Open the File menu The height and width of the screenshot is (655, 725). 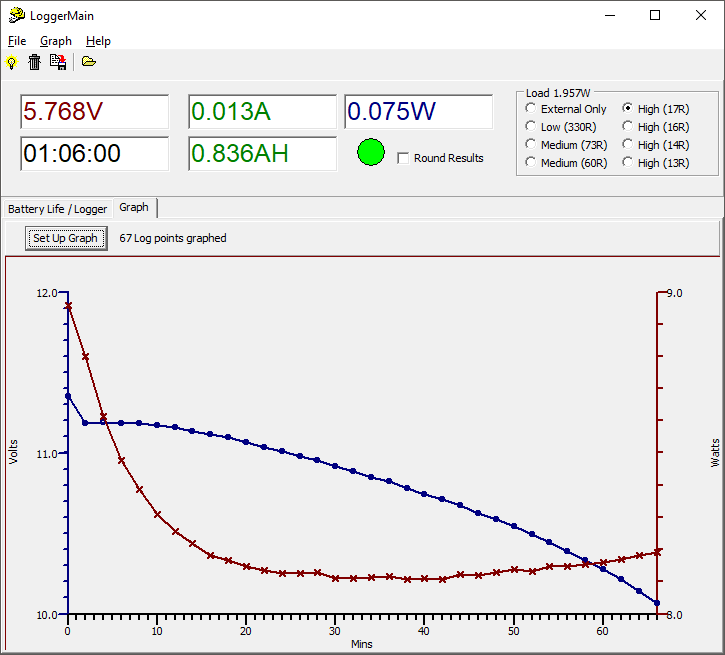tap(17, 41)
